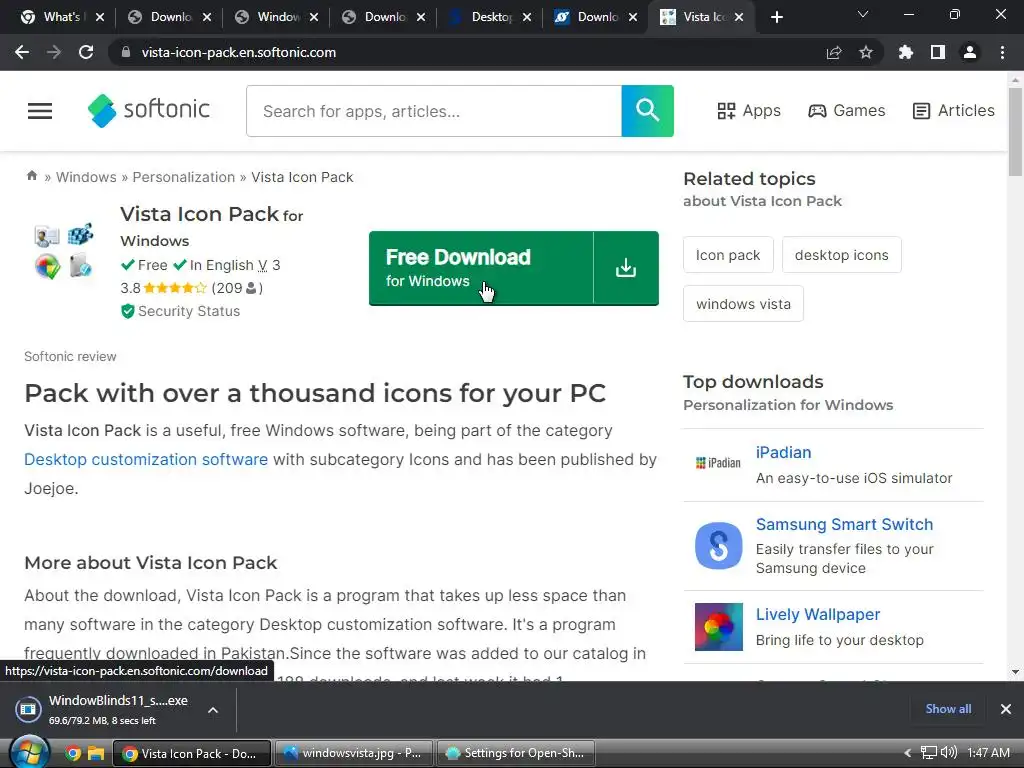Click Show all downloads
The height and width of the screenshot is (768, 1024).
948,709
